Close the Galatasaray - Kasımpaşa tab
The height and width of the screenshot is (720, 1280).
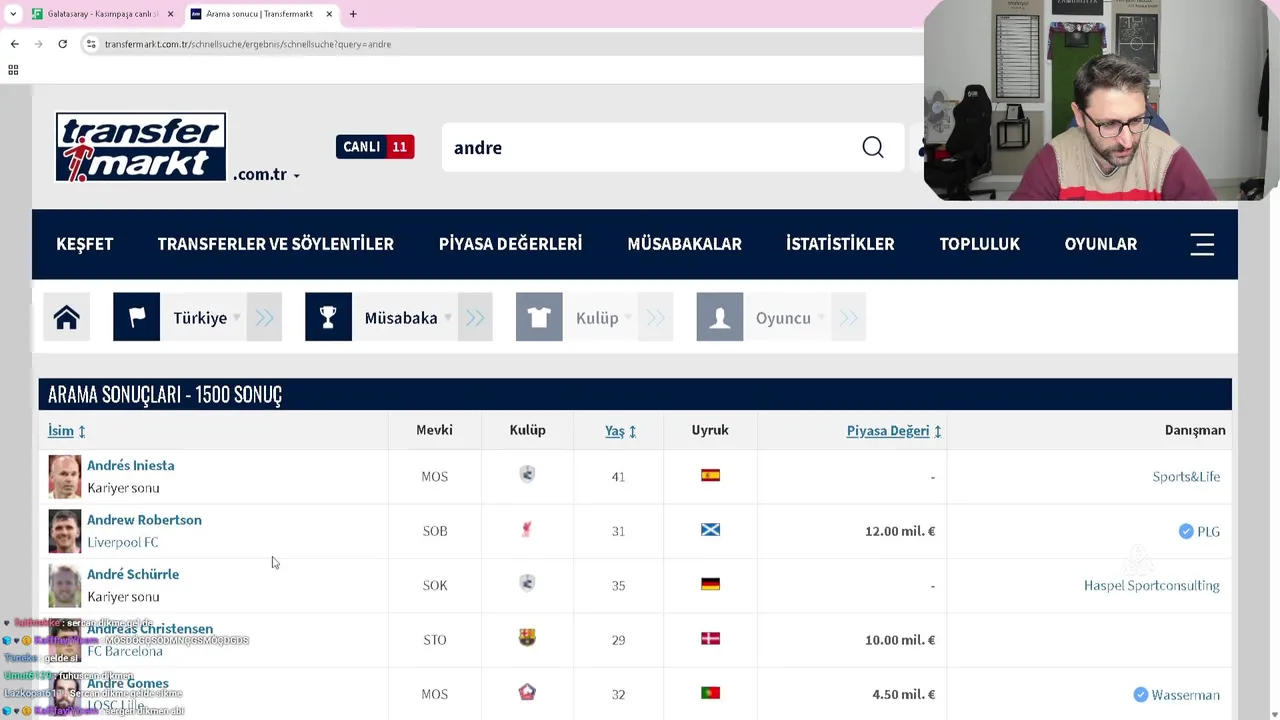point(170,14)
